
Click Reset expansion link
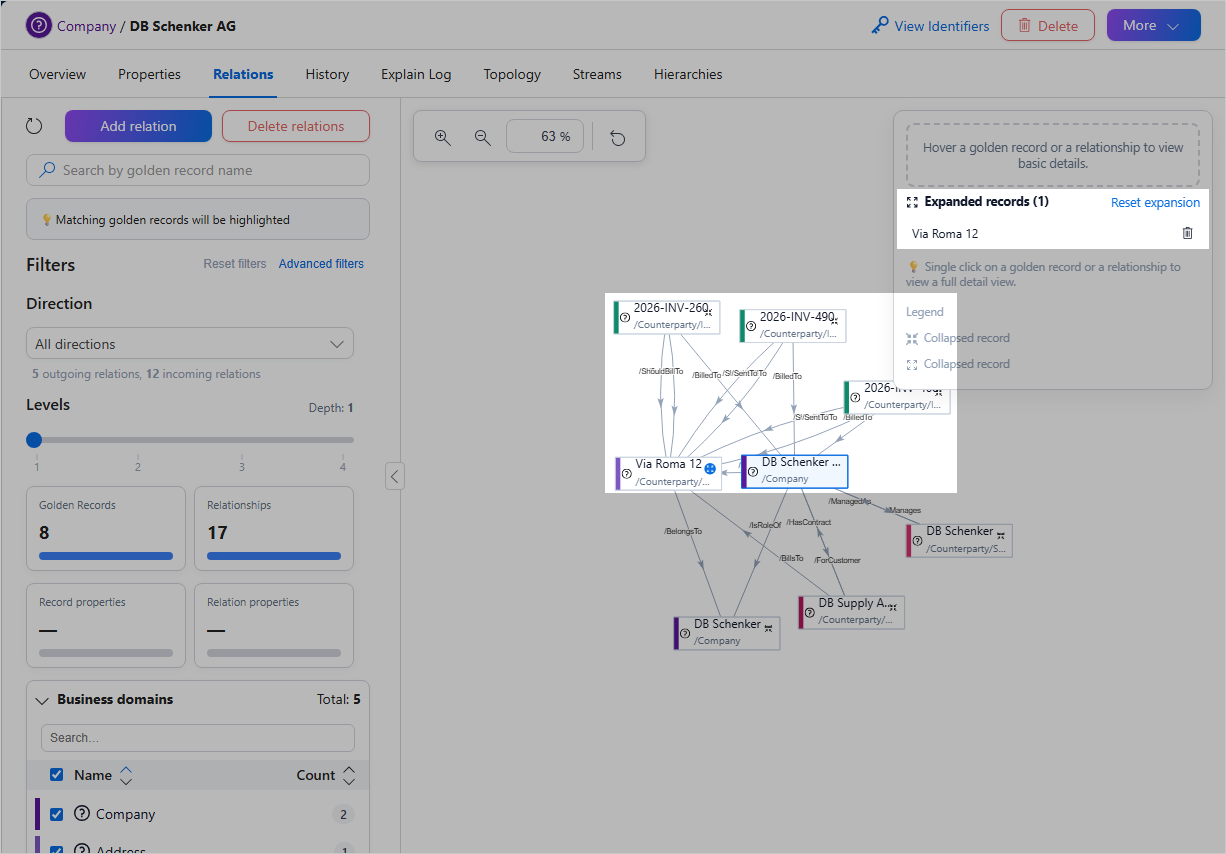pyautogui.click(x=1155, y=202)
